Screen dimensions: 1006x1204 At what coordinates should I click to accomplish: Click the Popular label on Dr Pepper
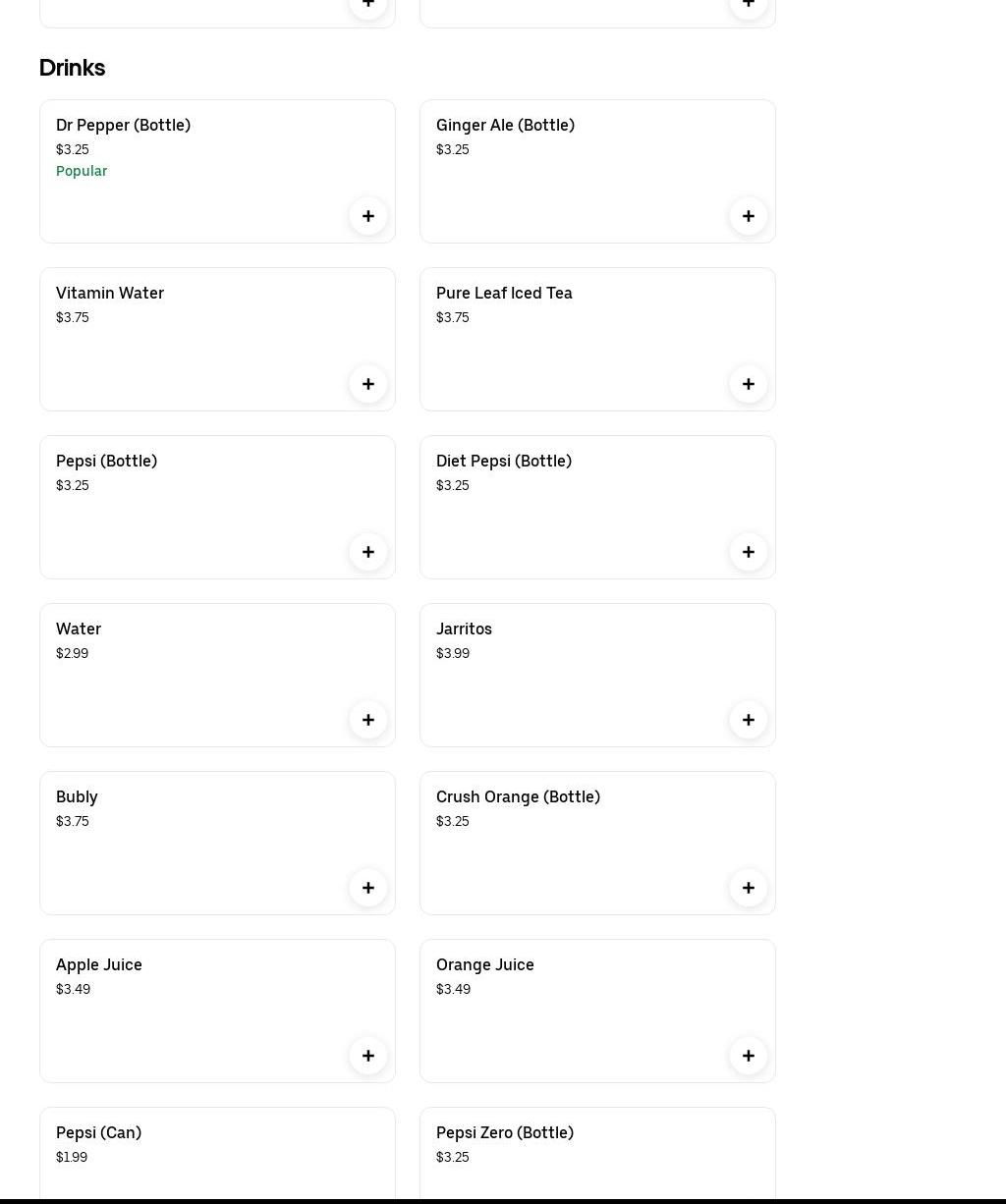pyautogui.click(x=82, y=171)
